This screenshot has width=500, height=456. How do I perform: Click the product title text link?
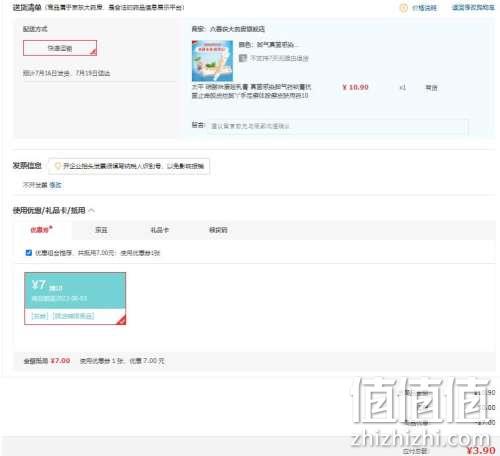click(x=251, y=91)
